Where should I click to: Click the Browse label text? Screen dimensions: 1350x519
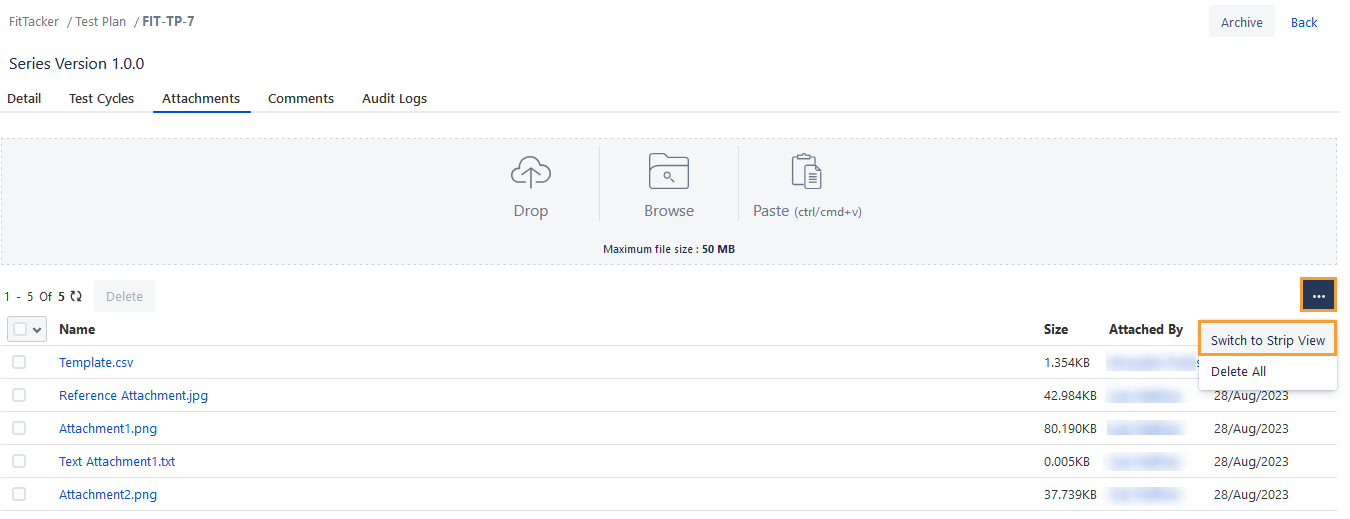(x=669, y=211)
